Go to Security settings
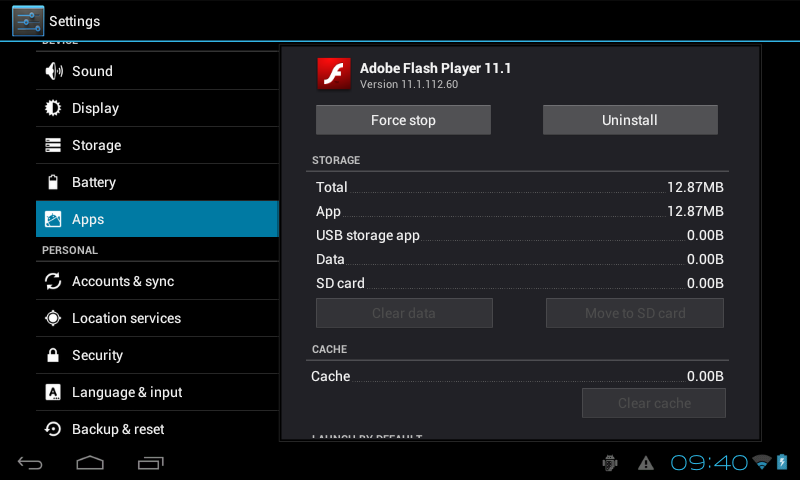The image size is (800, 480). coord(157,355)
